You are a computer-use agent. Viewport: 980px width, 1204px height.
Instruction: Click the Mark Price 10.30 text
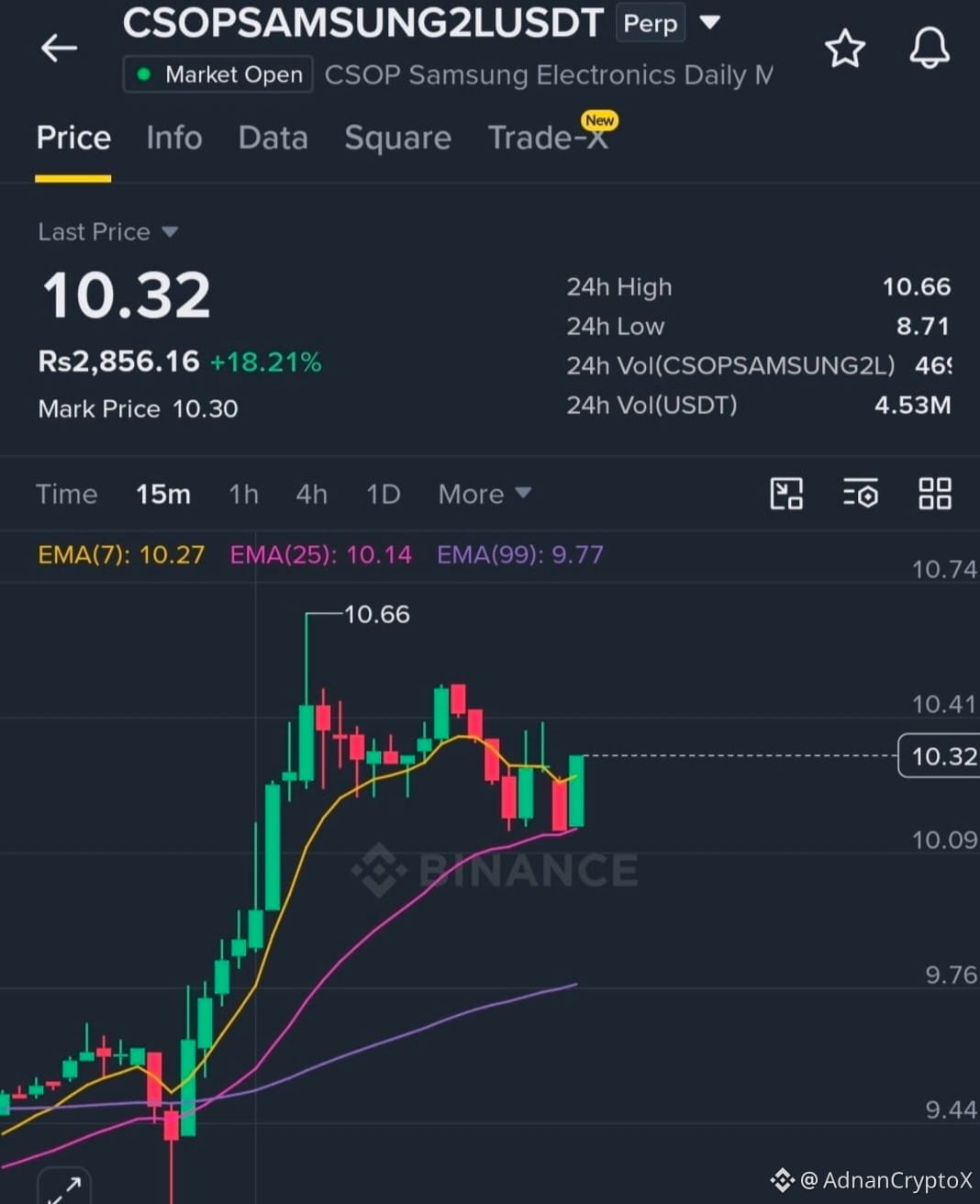pyautogui.click(x=138, y=408)
